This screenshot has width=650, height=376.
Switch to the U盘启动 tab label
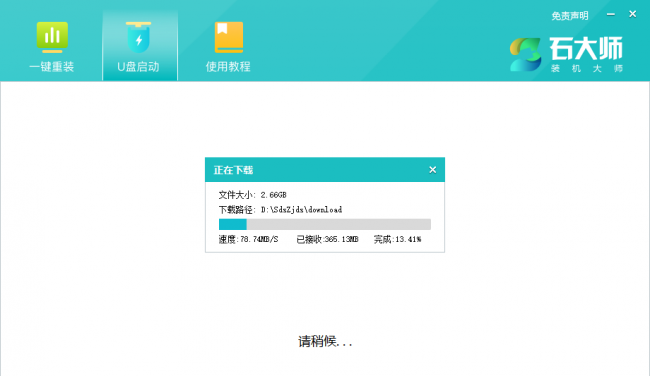tap(138, 66)
